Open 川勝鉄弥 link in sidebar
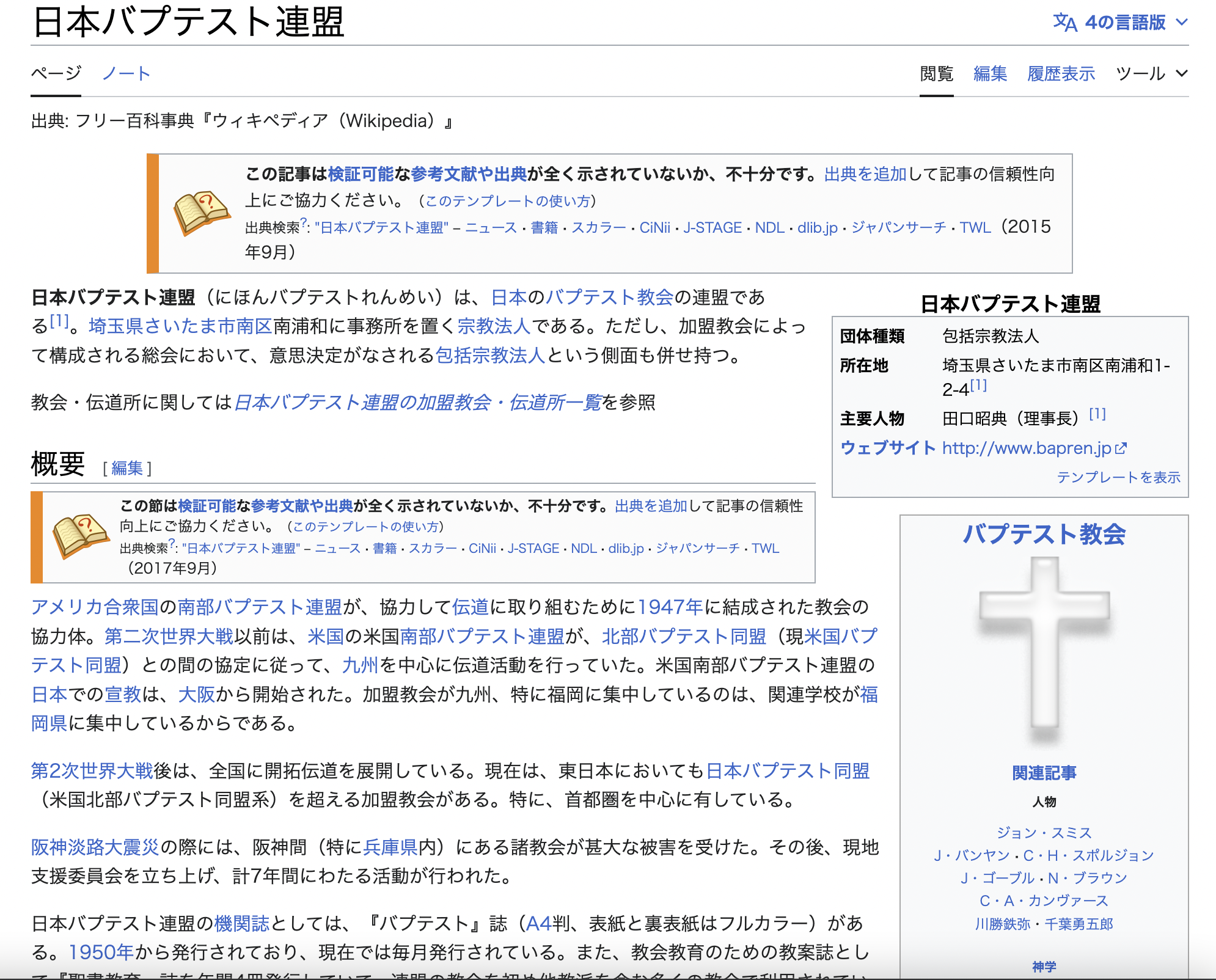The width and height of the screenshot is (1216, 980). pyautogui.click(x=1003, y=924)
